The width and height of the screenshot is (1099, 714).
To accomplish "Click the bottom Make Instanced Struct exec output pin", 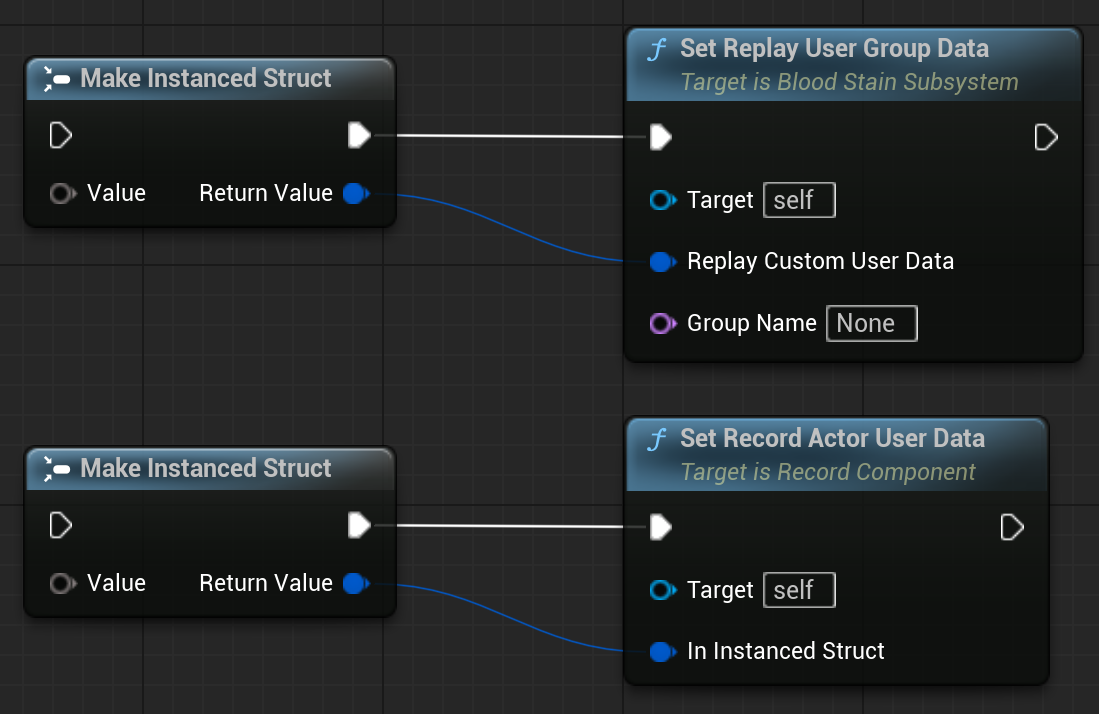I will [359, 526].
